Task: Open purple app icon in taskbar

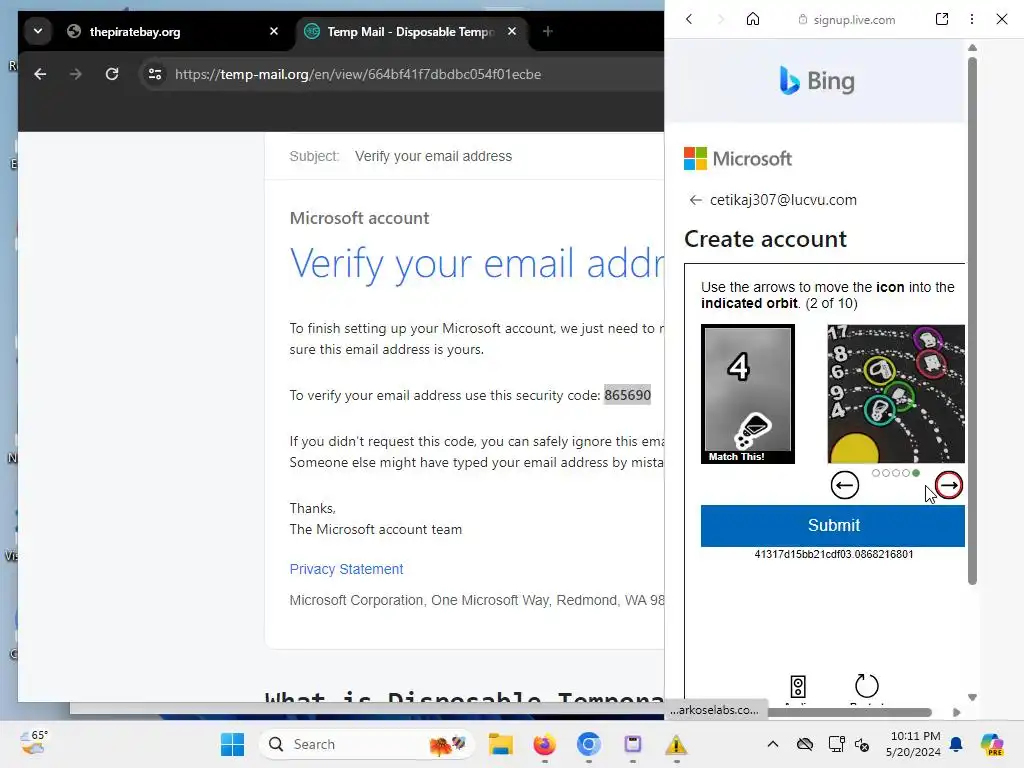Action: click(x=633, y=744)
